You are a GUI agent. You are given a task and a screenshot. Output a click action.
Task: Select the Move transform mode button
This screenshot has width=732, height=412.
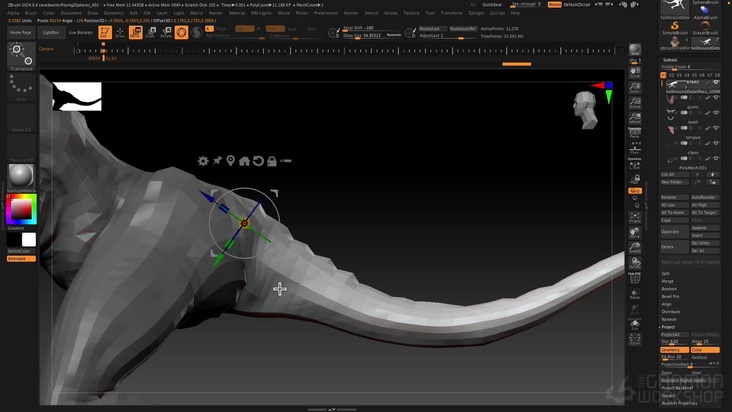(136, 32)
